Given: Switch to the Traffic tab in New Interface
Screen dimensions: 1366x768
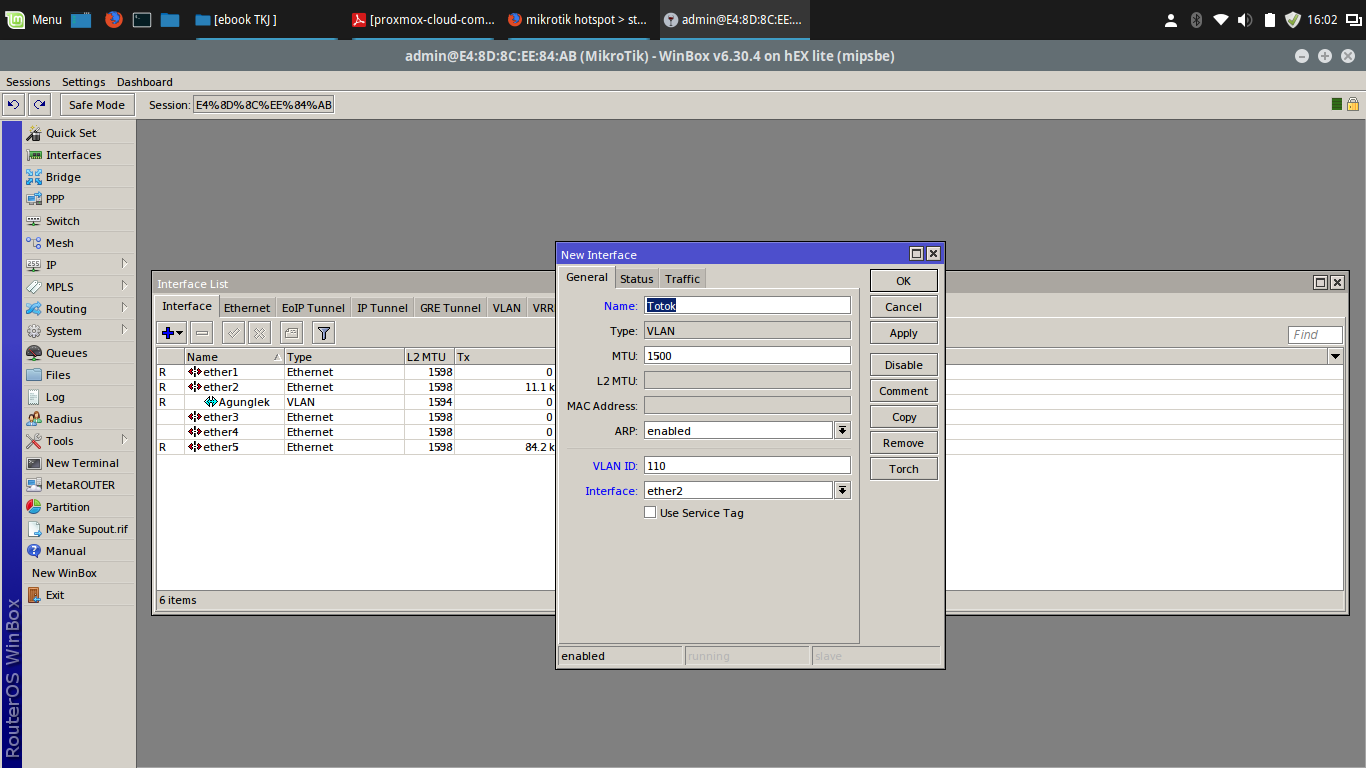Looking at the screenshot, I should [683, 279].
